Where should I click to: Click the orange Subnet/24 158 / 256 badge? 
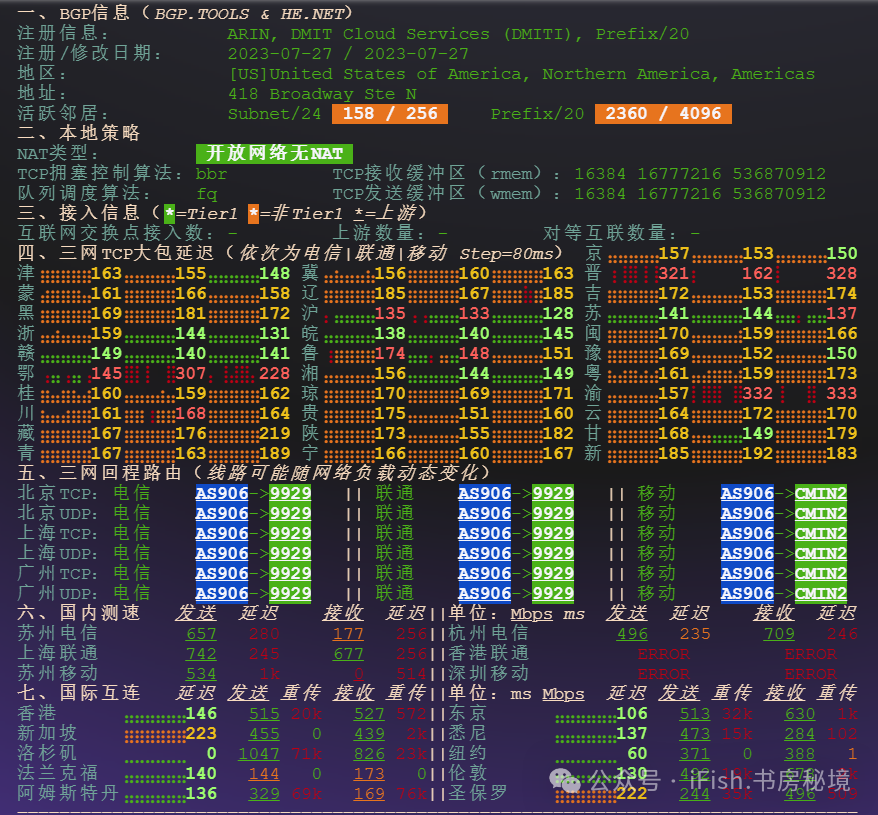click(390, 114)
